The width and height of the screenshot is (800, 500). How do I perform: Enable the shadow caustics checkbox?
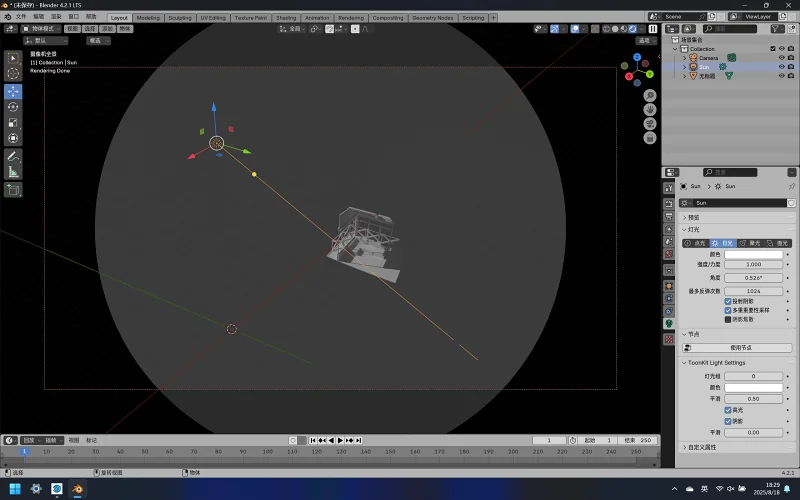(x=728, y=319)
